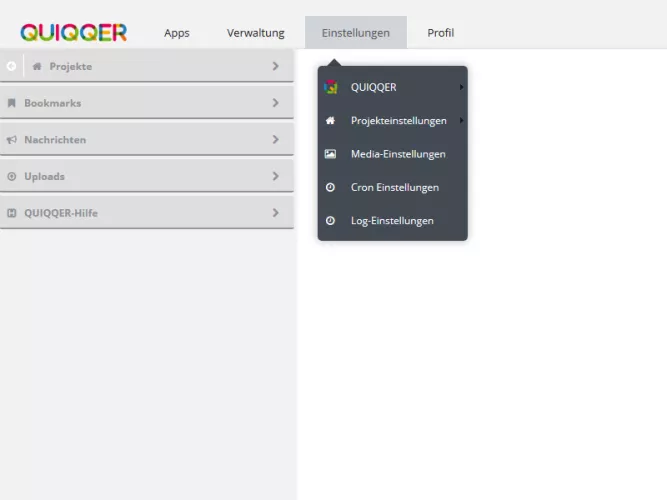
Task: Click the house icon next to Projekte
Action: 37,66
